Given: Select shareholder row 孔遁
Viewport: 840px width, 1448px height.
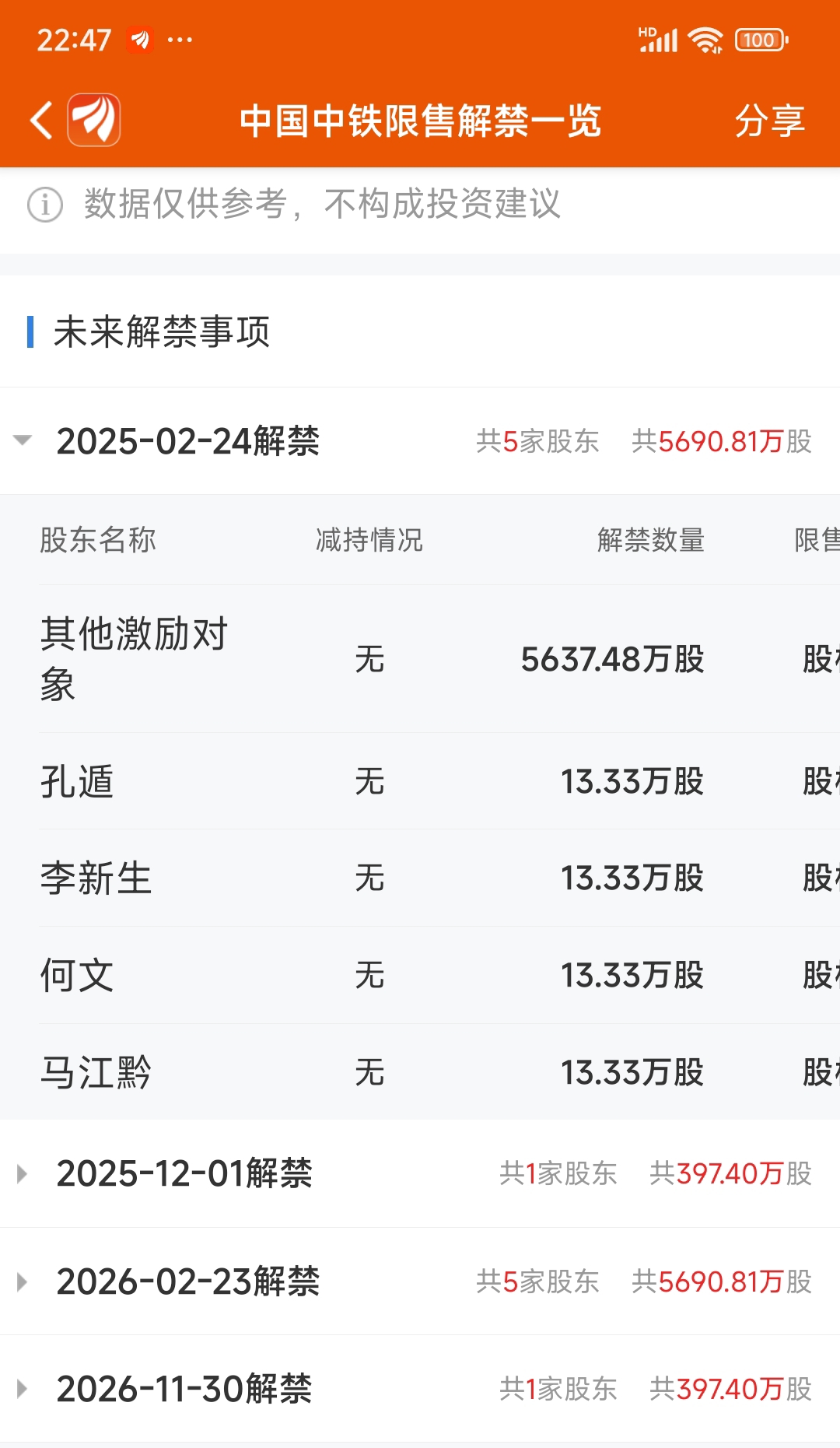Looking at the screenshot, I should point(420,781).
